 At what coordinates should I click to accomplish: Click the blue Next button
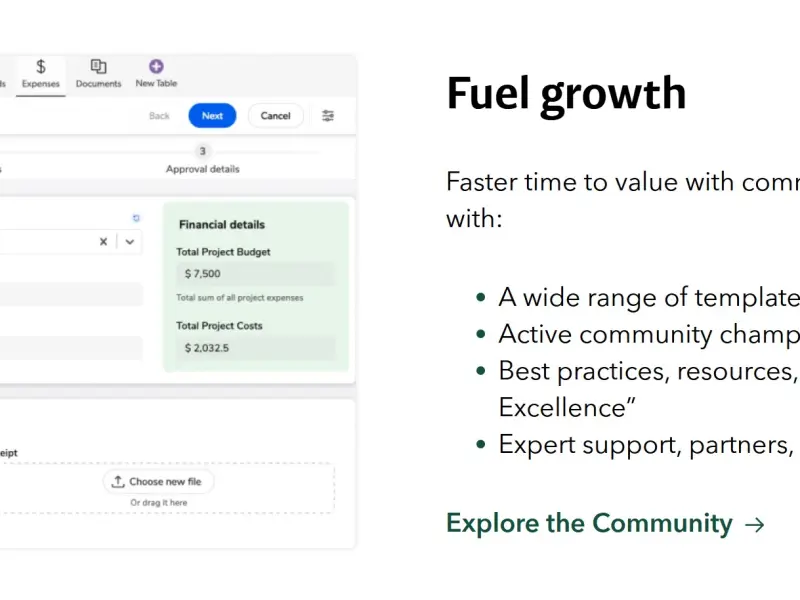212,116
